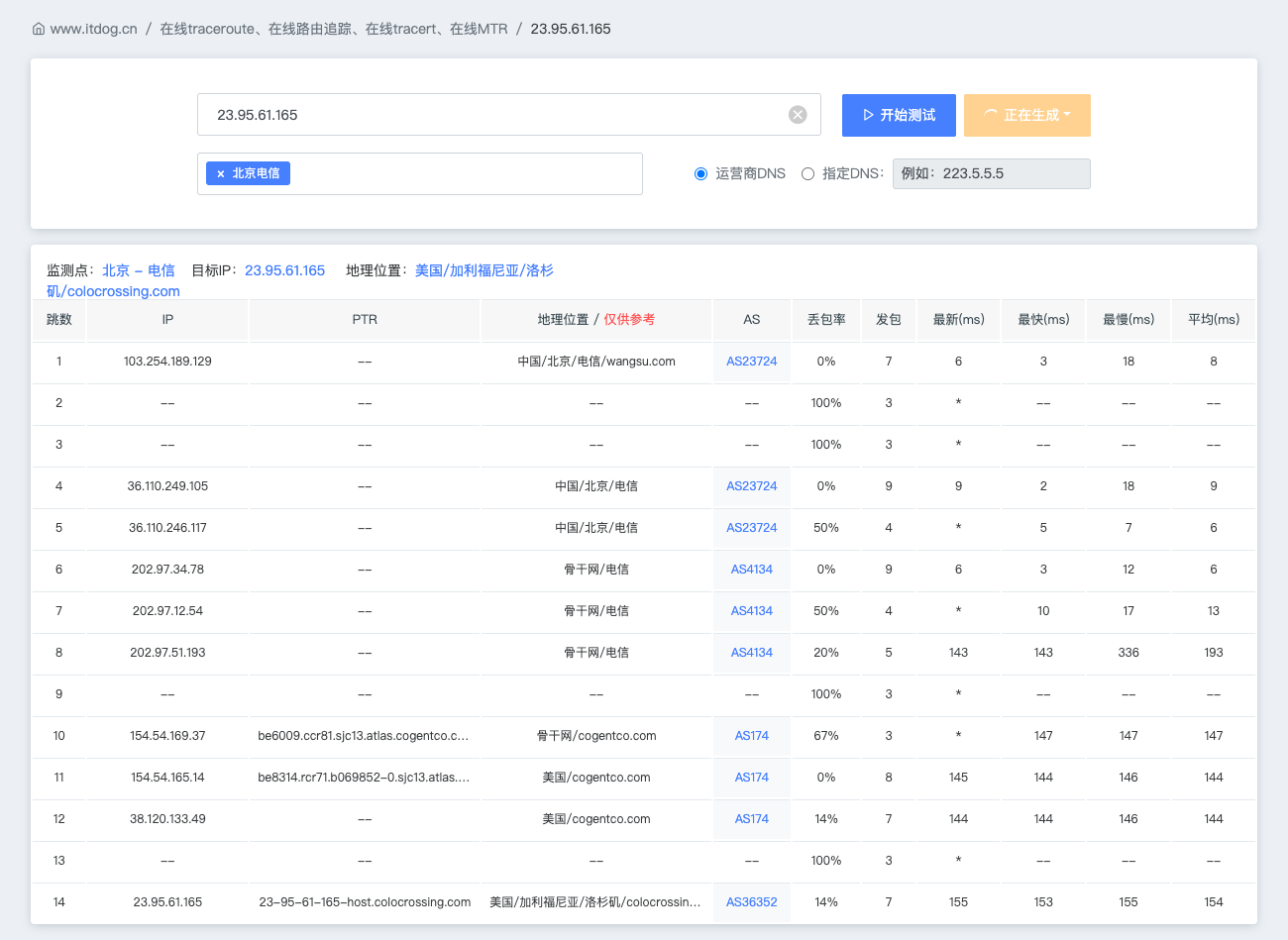
Task: Click the 跳数 column header
Action: 59,320
